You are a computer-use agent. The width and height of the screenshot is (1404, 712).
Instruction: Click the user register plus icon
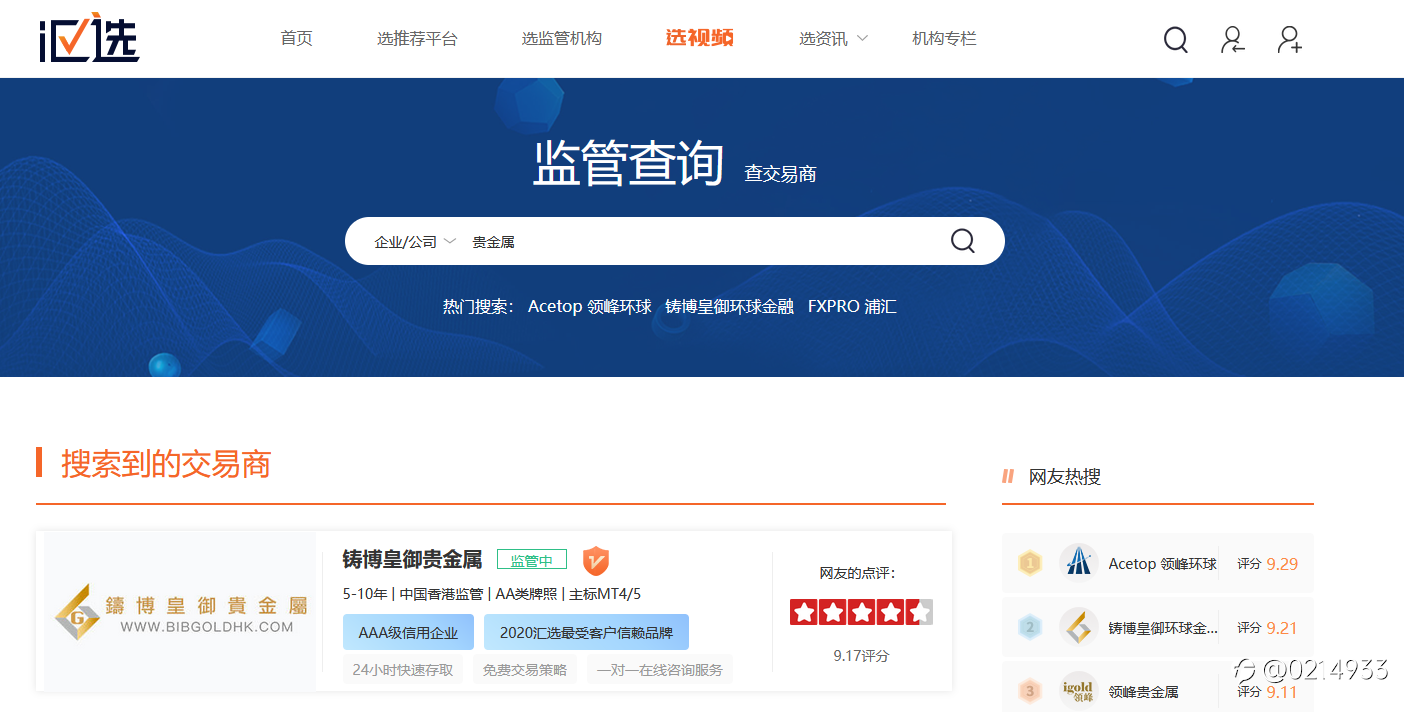coord(1290,39)
